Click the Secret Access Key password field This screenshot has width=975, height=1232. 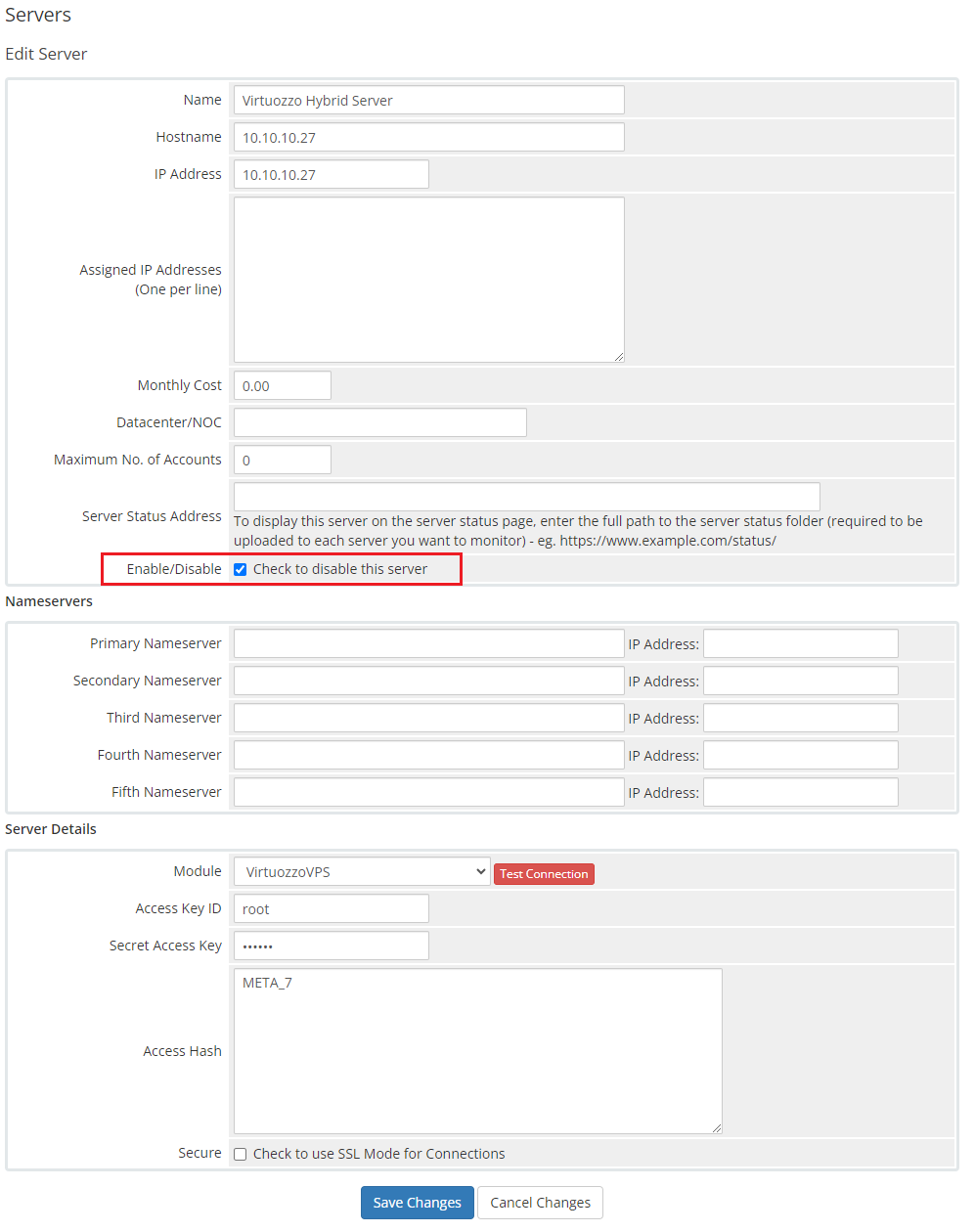[331, 946]
